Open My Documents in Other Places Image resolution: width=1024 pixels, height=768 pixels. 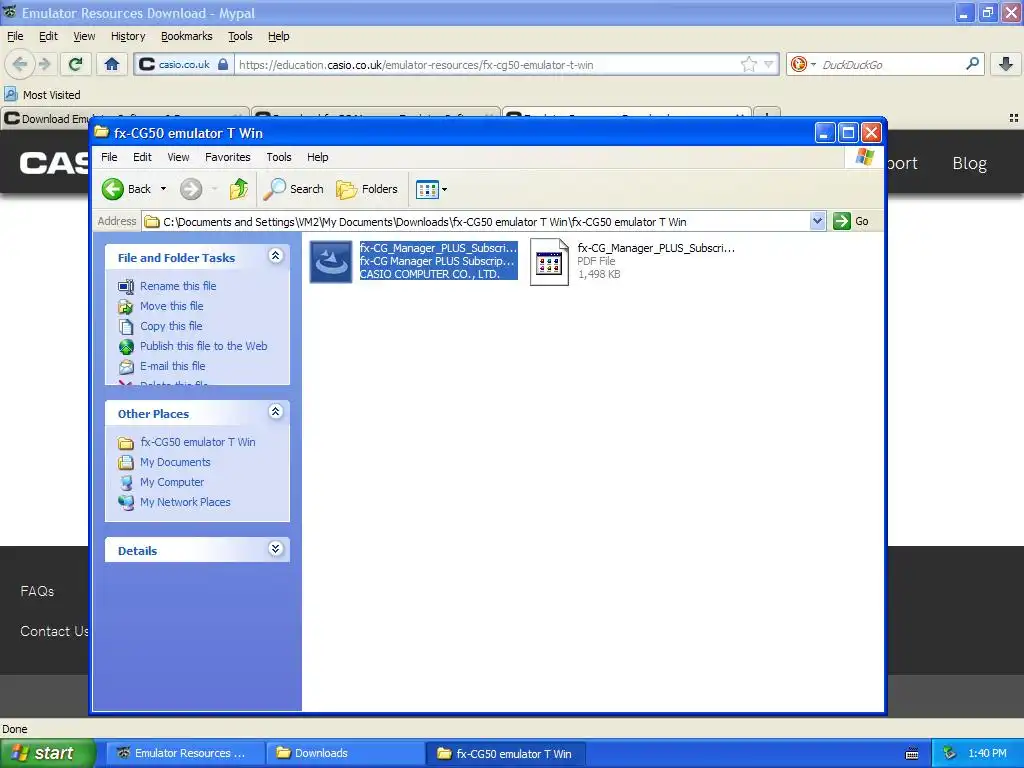[175, 462]
